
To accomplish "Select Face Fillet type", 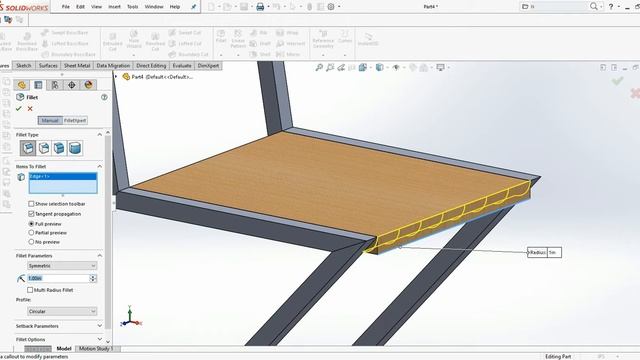I will (x=59, y=148).
